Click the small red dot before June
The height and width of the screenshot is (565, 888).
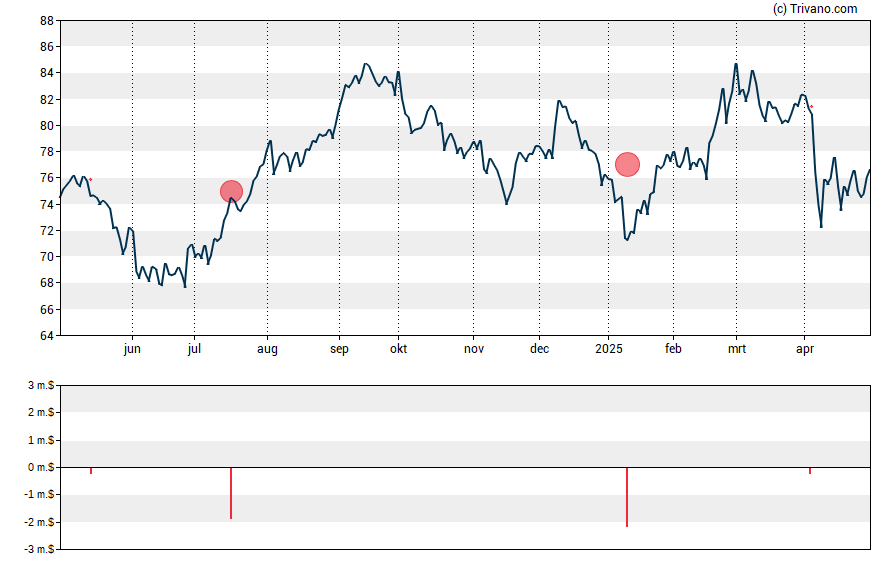click(91, 179)
